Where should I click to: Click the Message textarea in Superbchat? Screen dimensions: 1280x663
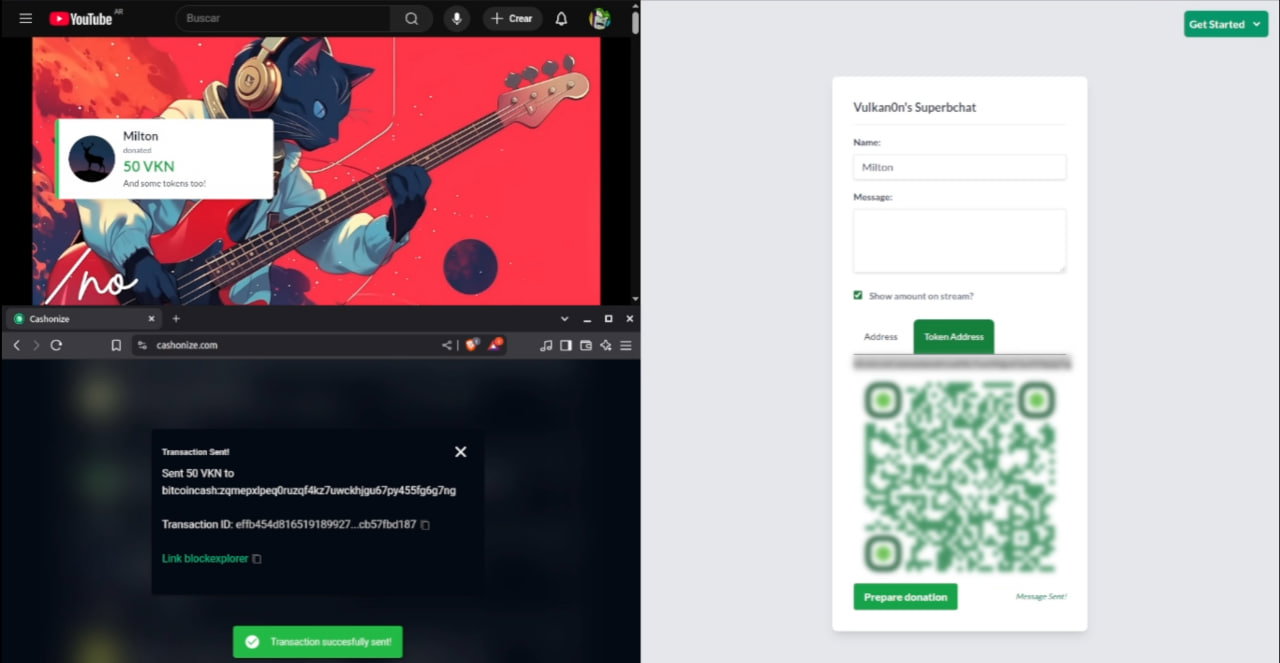click(x=959, y=241)
